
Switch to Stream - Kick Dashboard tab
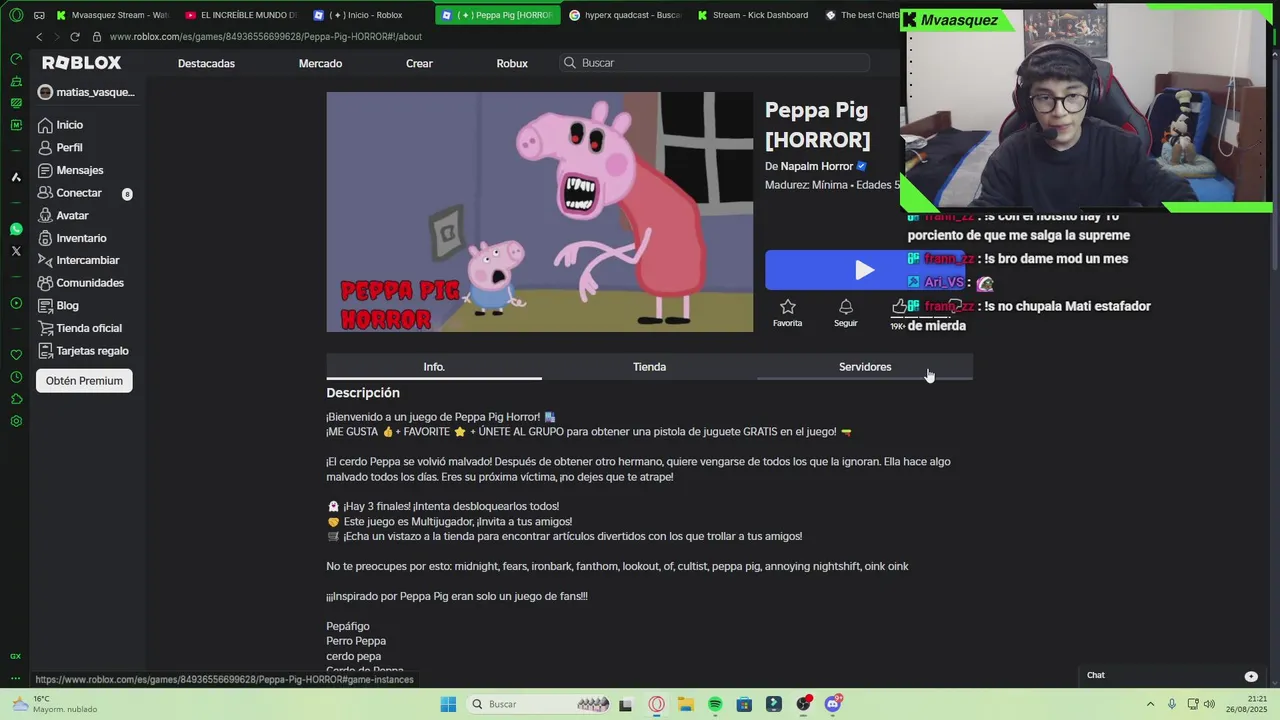tap(752, 15)
